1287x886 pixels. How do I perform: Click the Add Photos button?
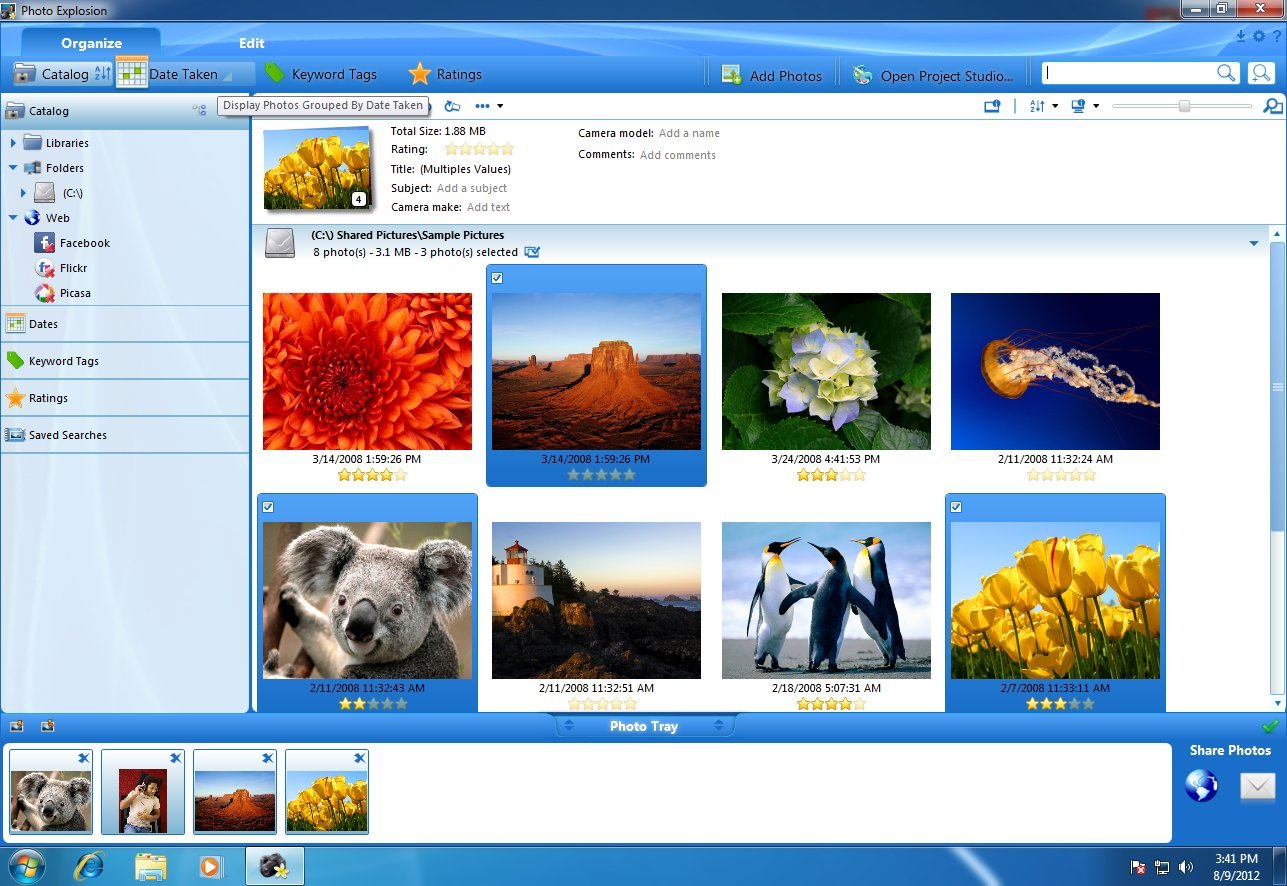tap(772, 75)
